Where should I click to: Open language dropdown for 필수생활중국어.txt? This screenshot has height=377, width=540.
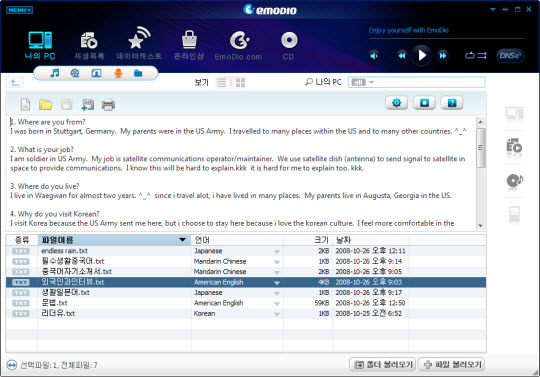tap(277, 262)
